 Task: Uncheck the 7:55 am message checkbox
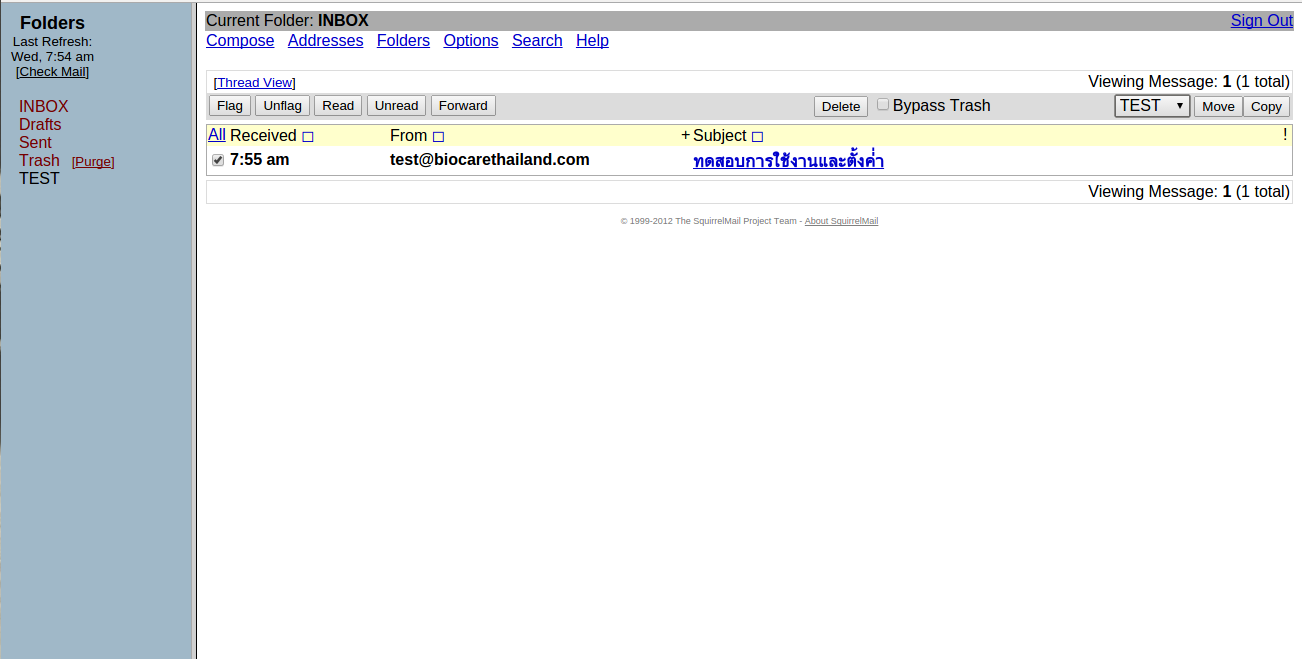(218, 160)
